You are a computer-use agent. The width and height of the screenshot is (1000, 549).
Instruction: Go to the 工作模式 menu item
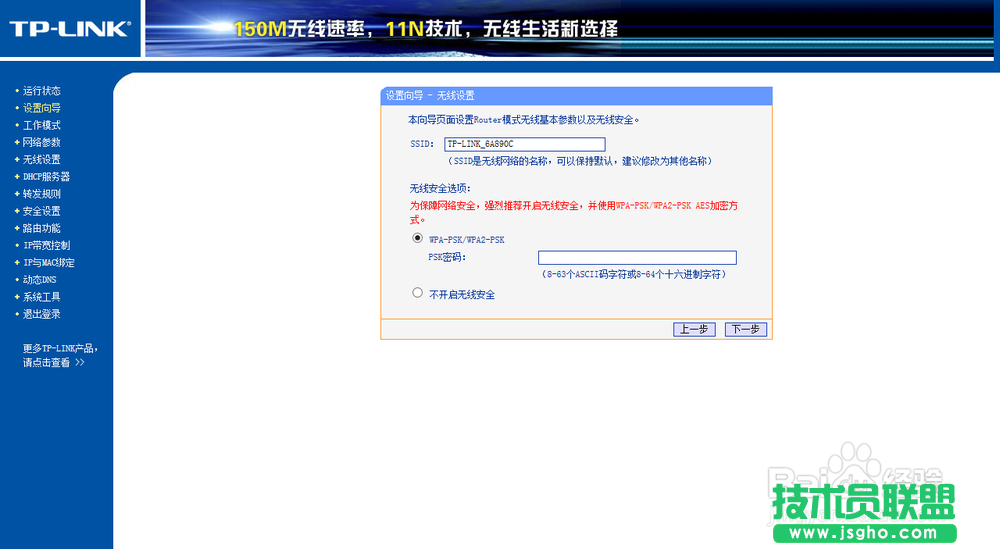click(x=42, y=125)
